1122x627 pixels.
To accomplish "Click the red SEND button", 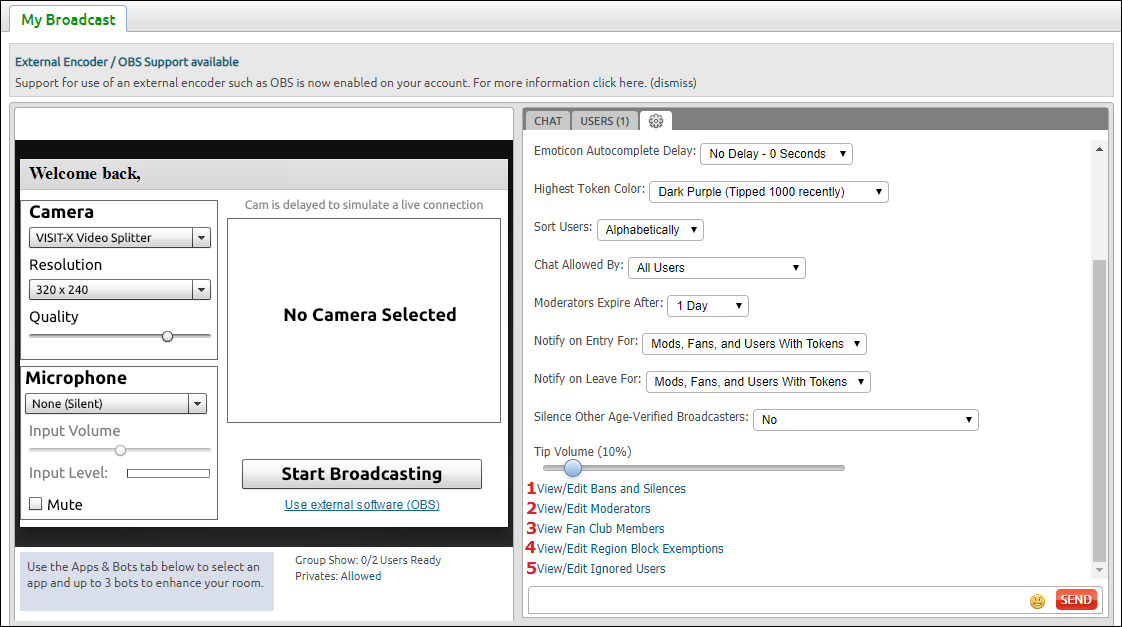I will (1076, 600).
